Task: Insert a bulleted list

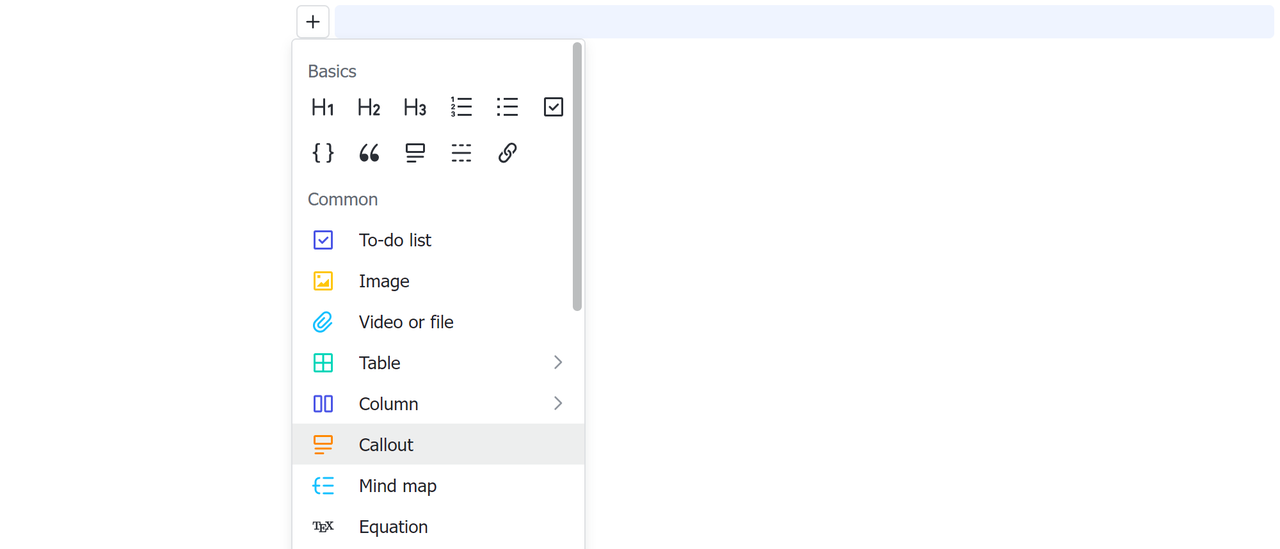Action: [x=507, y=107]
